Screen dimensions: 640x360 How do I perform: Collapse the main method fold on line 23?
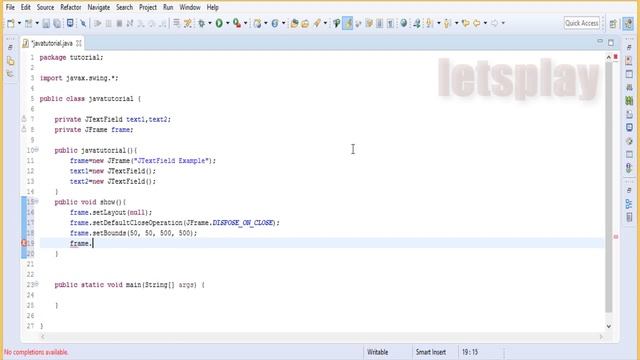click(36, 284)
